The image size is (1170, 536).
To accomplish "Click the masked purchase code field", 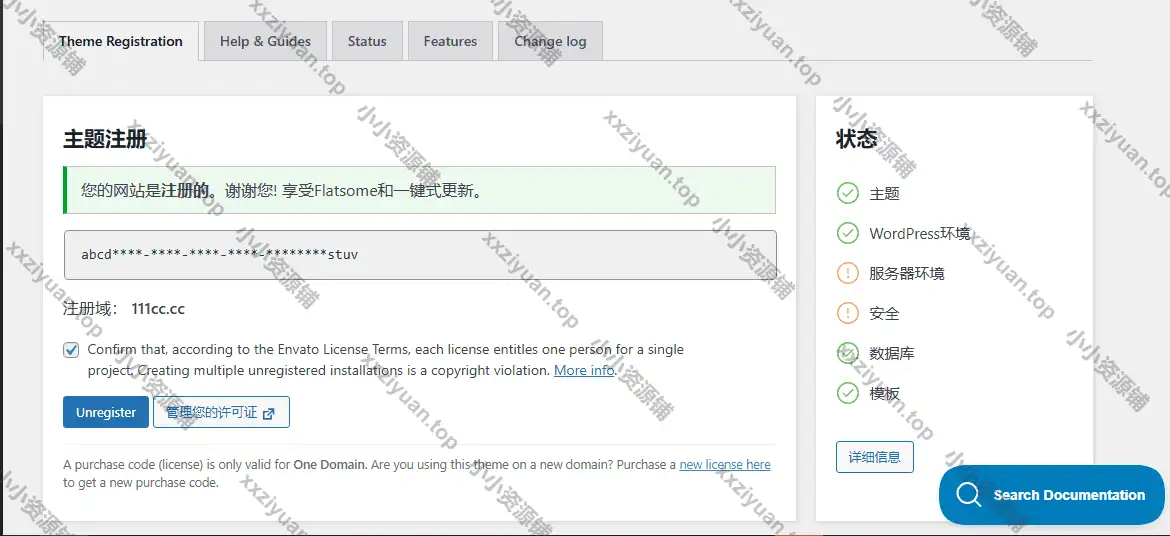I will point(420,255).
